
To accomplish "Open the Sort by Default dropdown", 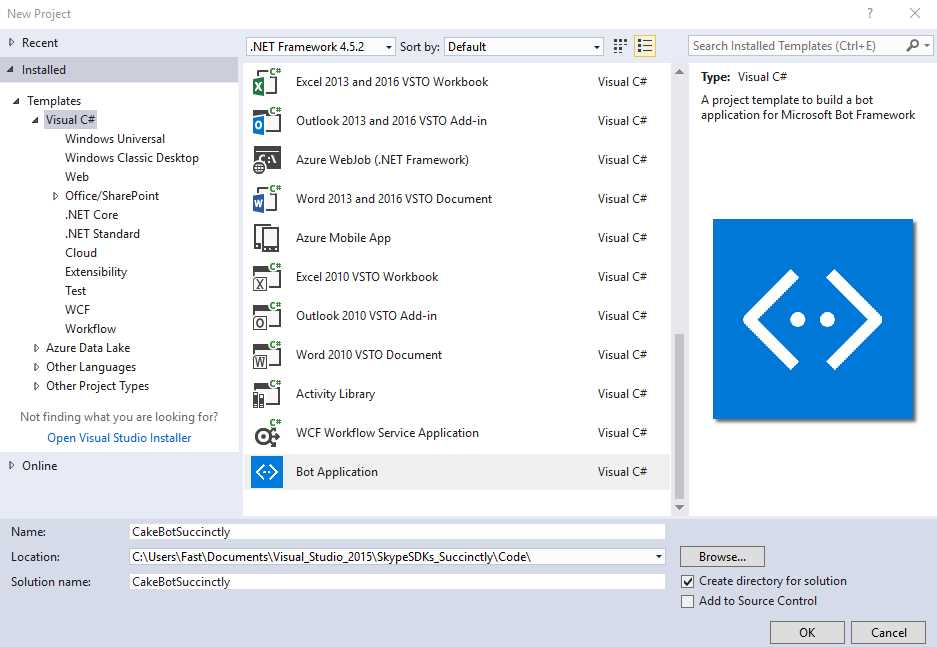I will tap(523, 47).
